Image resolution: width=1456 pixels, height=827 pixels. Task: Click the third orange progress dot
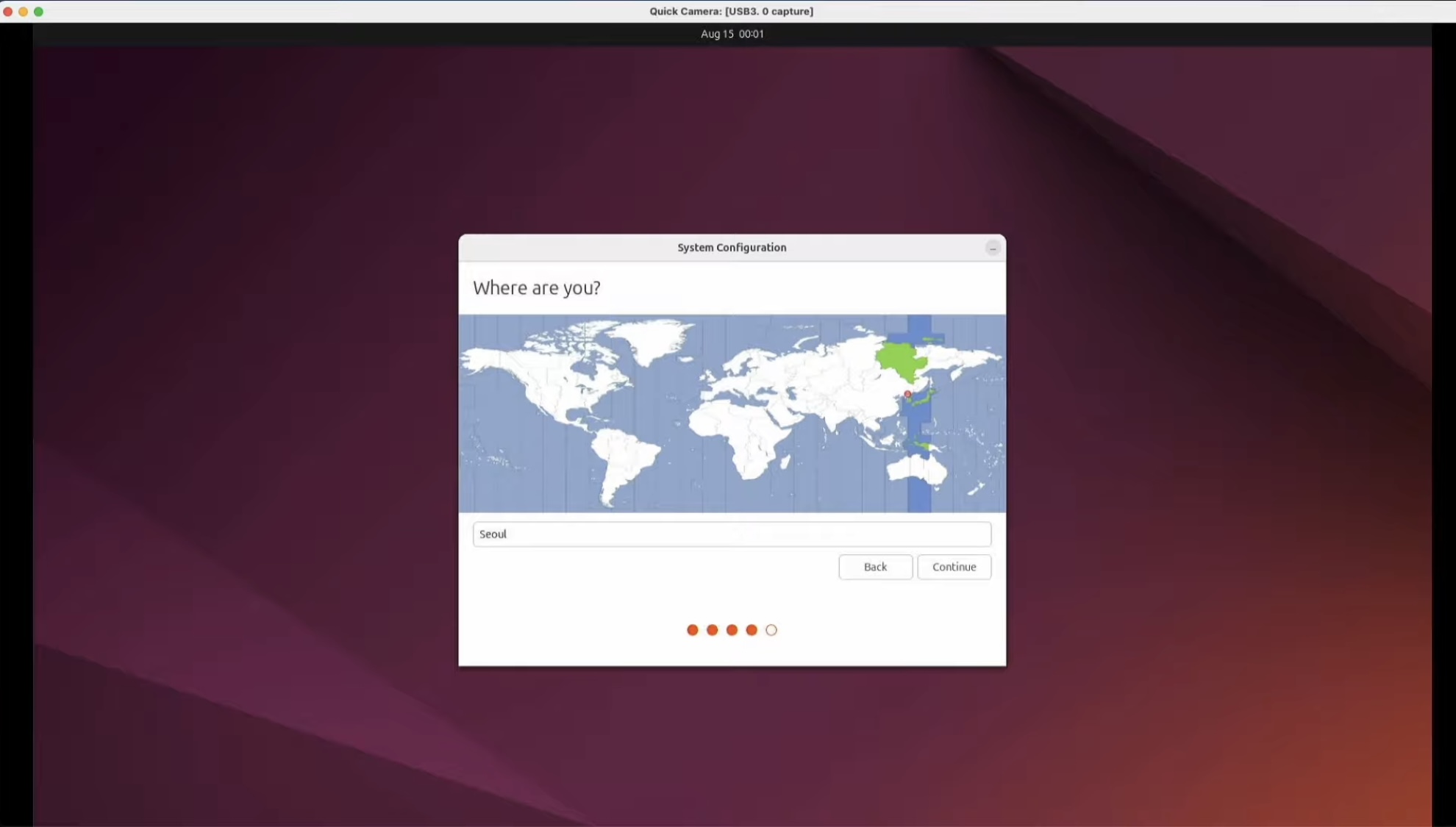(732, 630)
